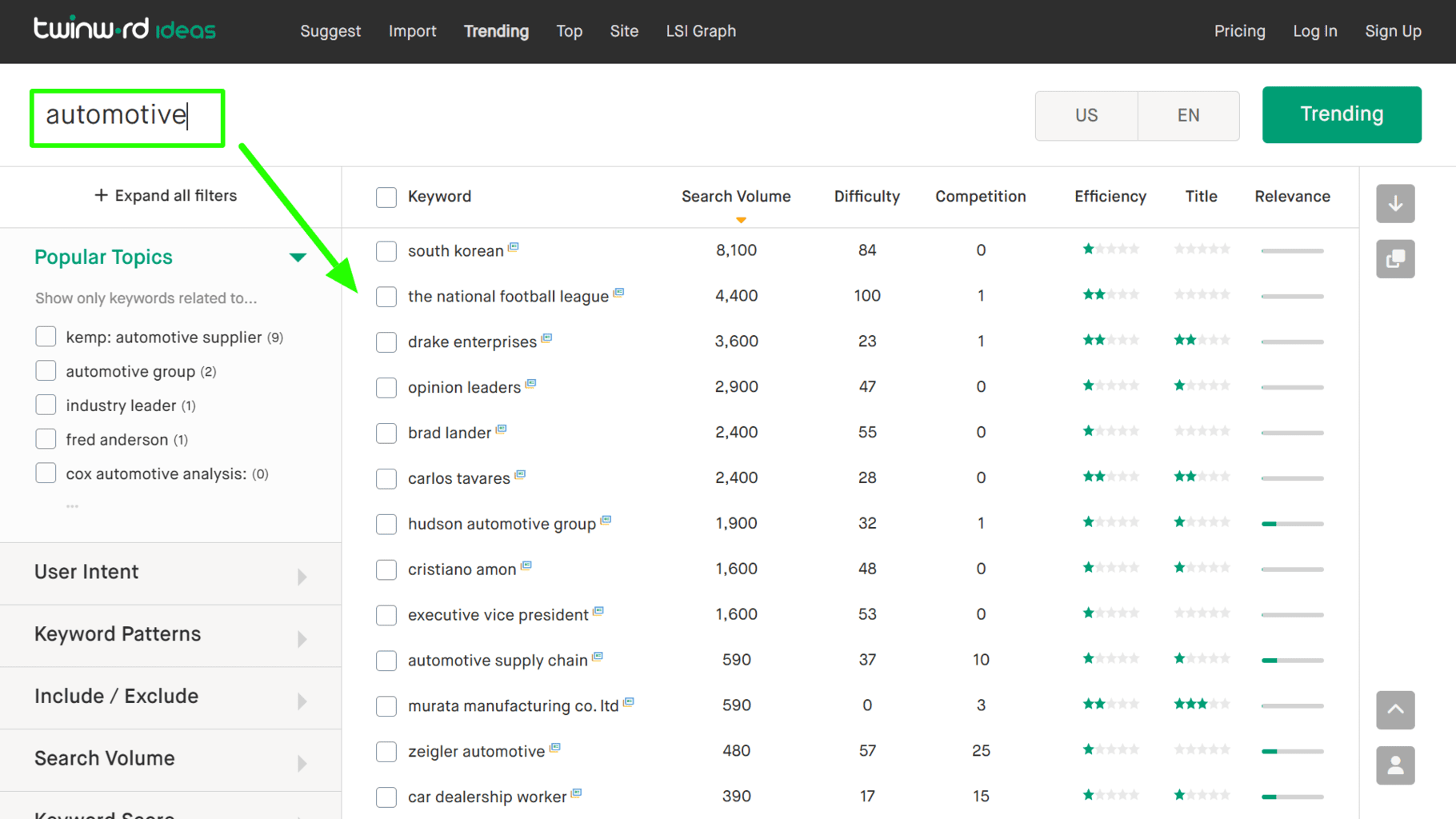The width and height of the screenshot is (1456, 819).
Task: Click the copy keywords icon on the right
Action: (1395, 259)
